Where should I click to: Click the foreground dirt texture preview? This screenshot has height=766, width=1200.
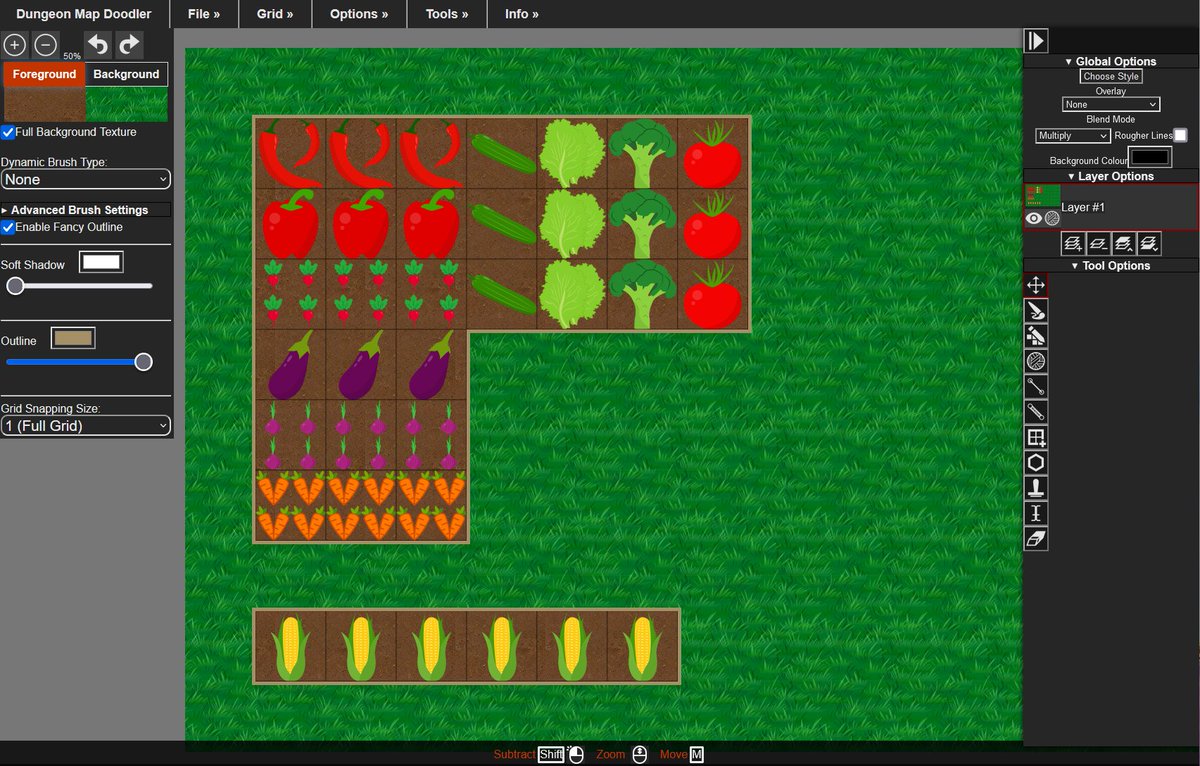click(45, 104)
